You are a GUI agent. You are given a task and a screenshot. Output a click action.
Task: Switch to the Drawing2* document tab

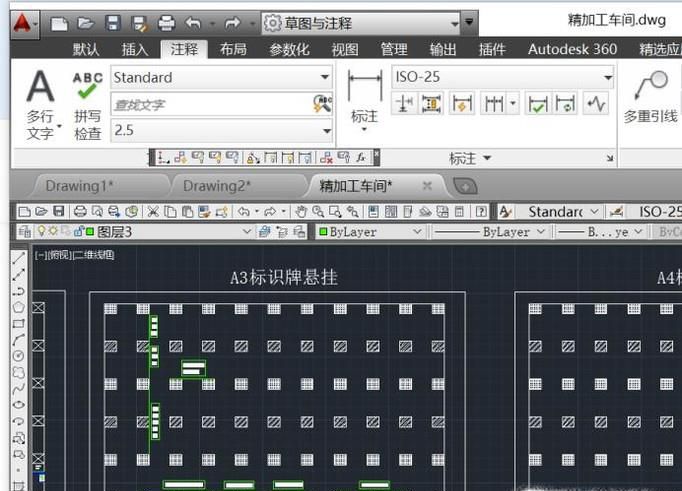(217, 186)
